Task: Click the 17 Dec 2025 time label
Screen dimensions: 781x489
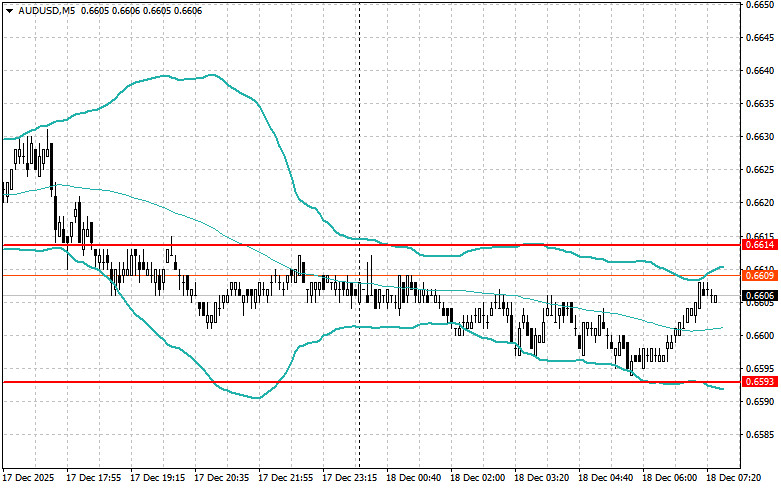Action: (x=29, y=478)
